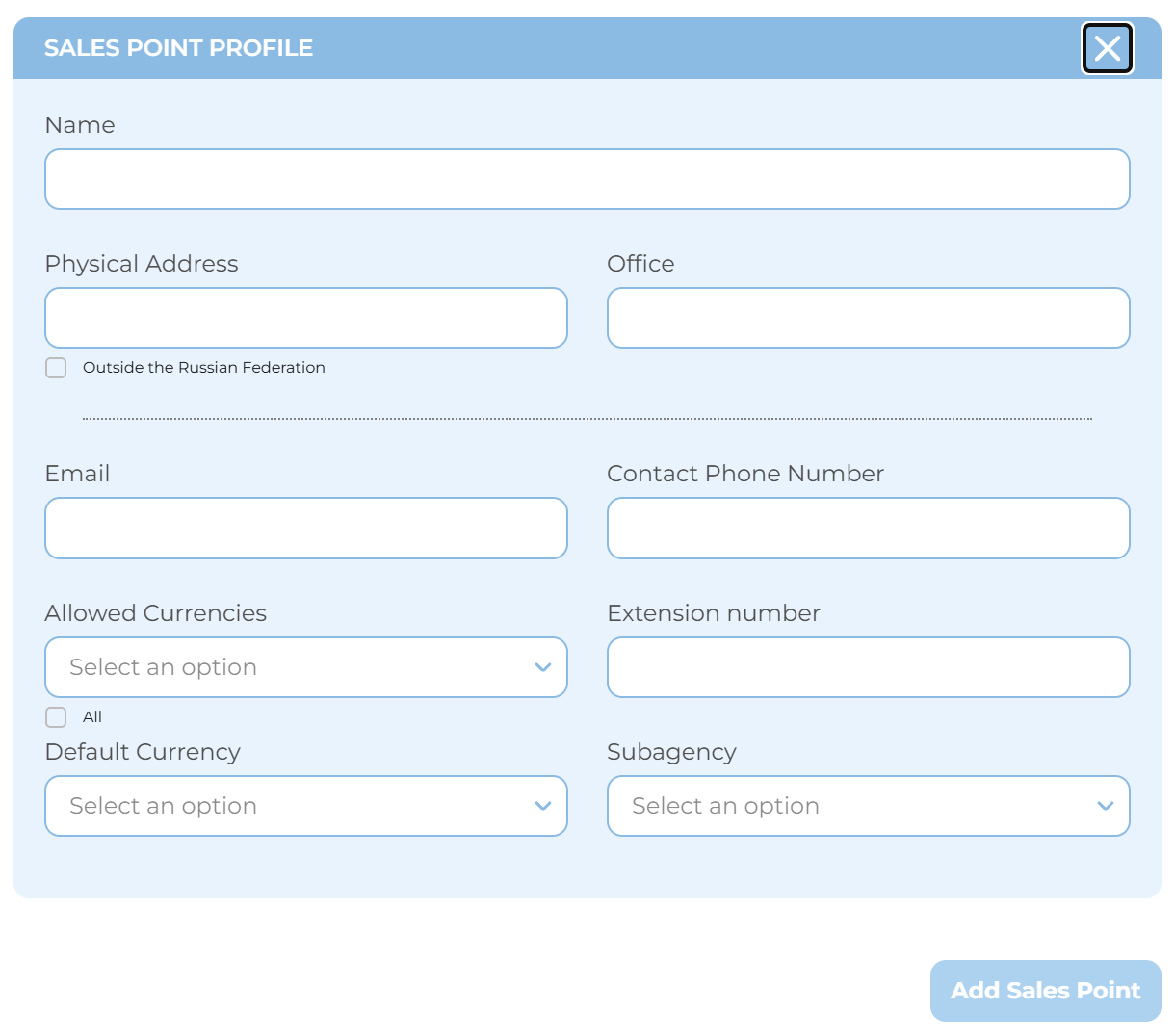Click into the Physical Address field
Image resolution: width=1175 pixels, height=1036 pixels.
pyautogui.click(x=305, y=318)
